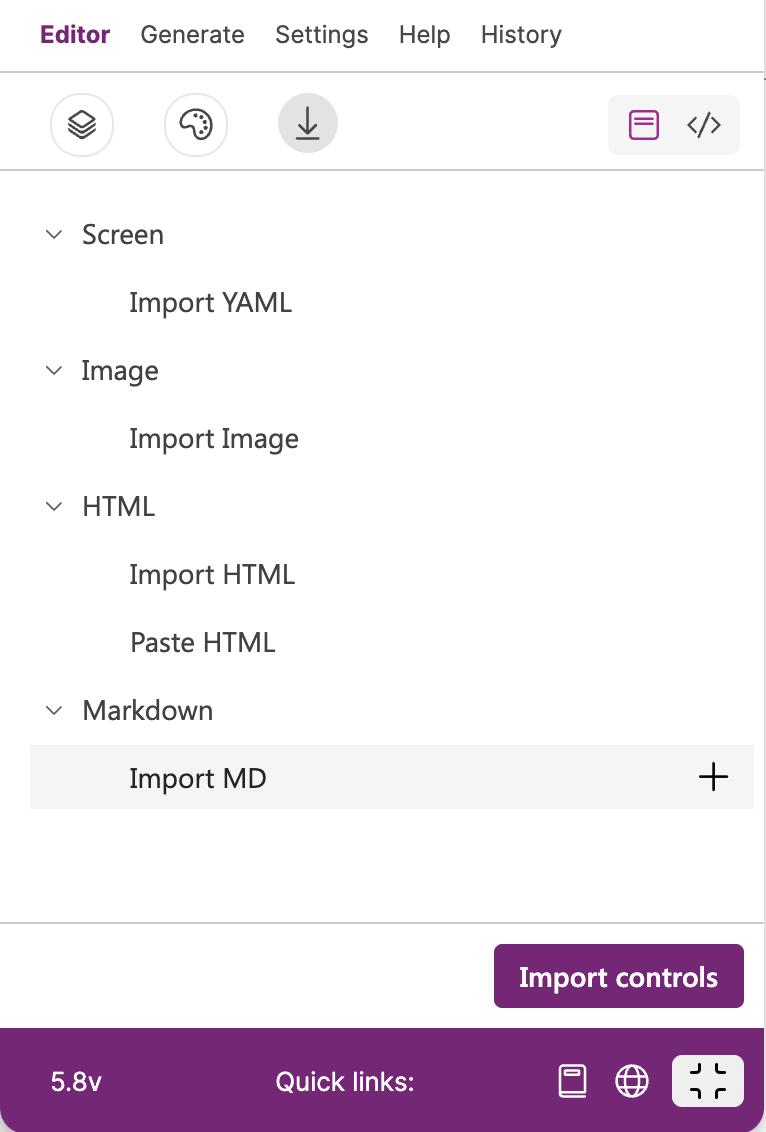Select the download import icon

click(x=308, y=123)
